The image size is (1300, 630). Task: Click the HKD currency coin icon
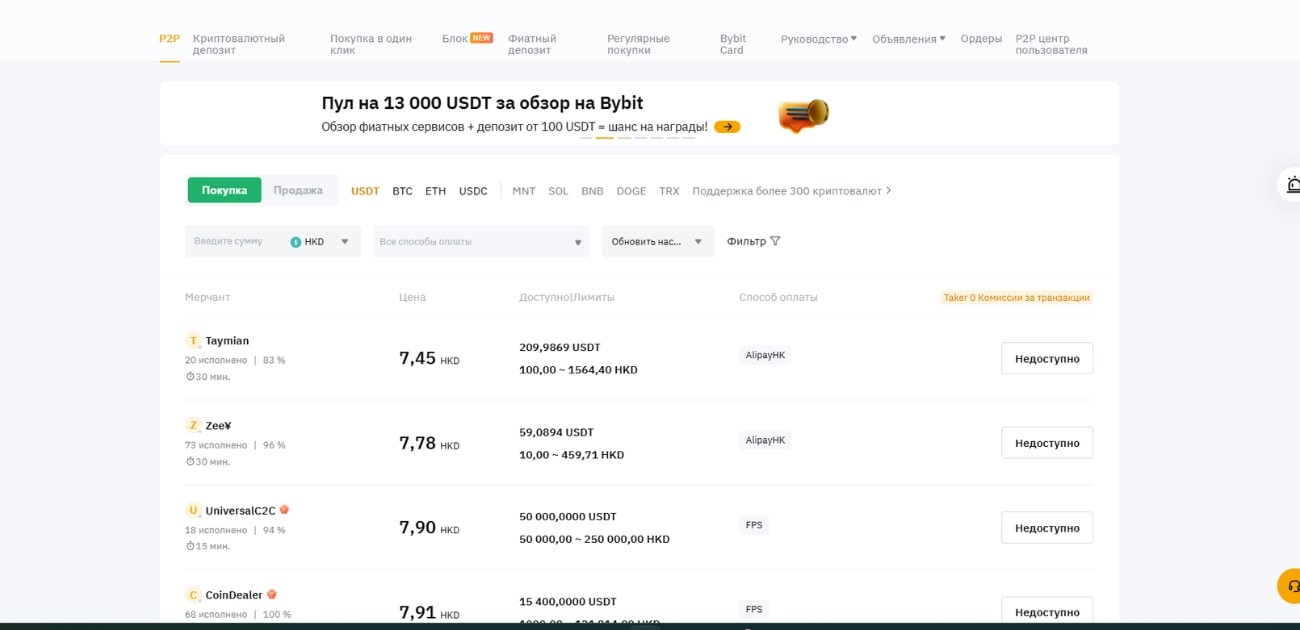(x=296, y=242)
